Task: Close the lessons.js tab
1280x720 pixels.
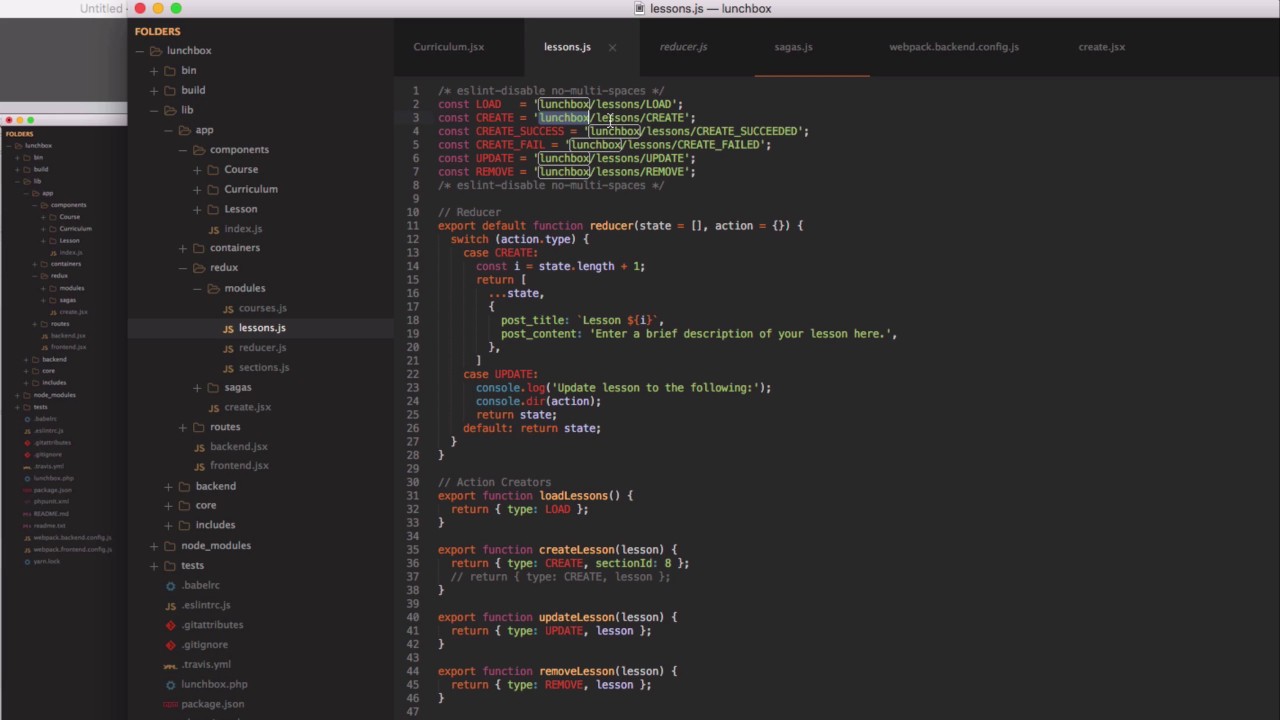Action: click(612, 47)
